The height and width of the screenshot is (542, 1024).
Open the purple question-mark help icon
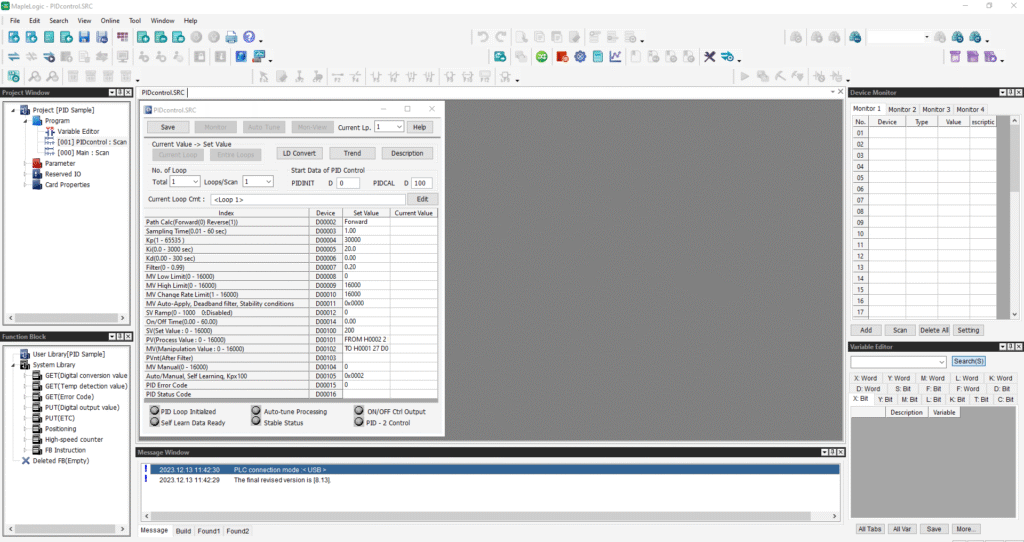coord(249,37)
